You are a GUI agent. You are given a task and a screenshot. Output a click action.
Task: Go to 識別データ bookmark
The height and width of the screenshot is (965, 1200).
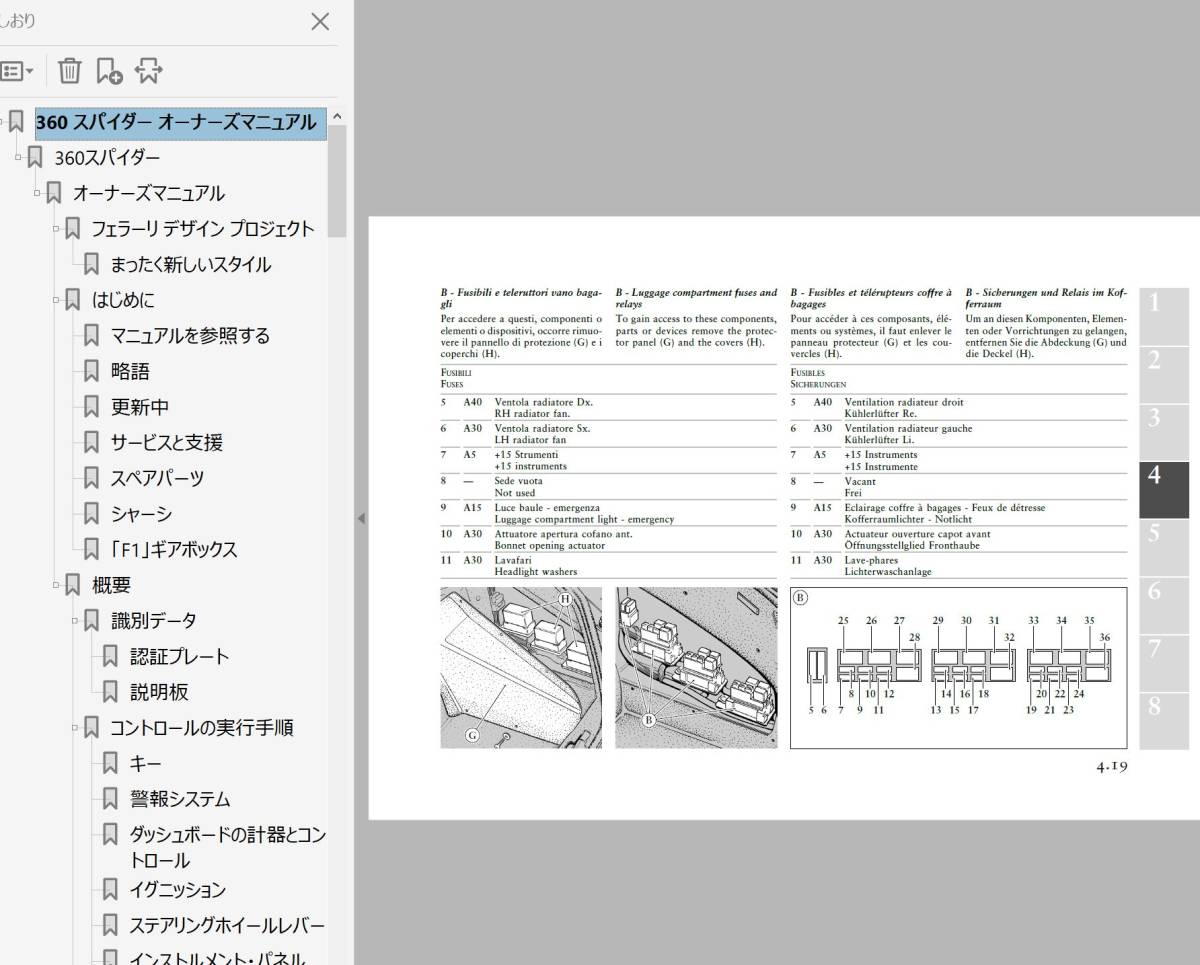pos(153,621)
